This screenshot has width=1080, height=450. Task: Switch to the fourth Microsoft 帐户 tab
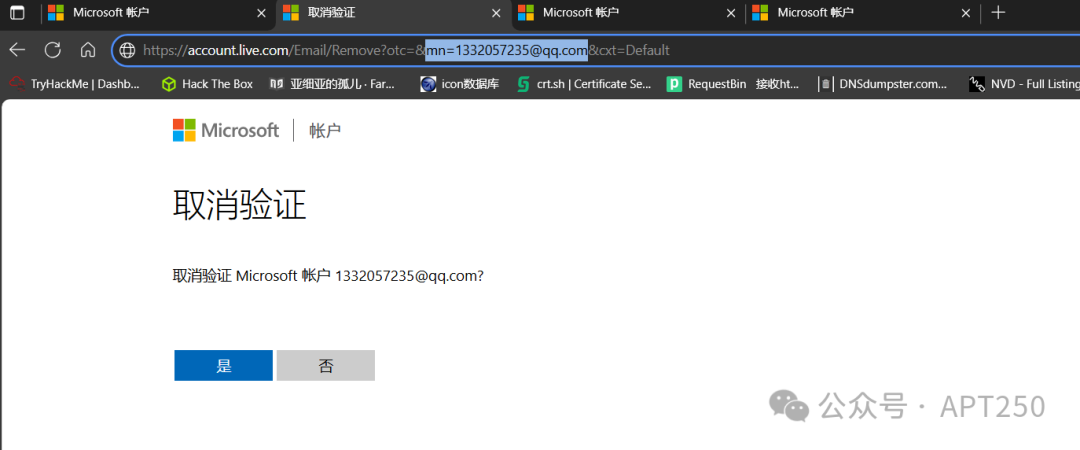click(862, 12)
